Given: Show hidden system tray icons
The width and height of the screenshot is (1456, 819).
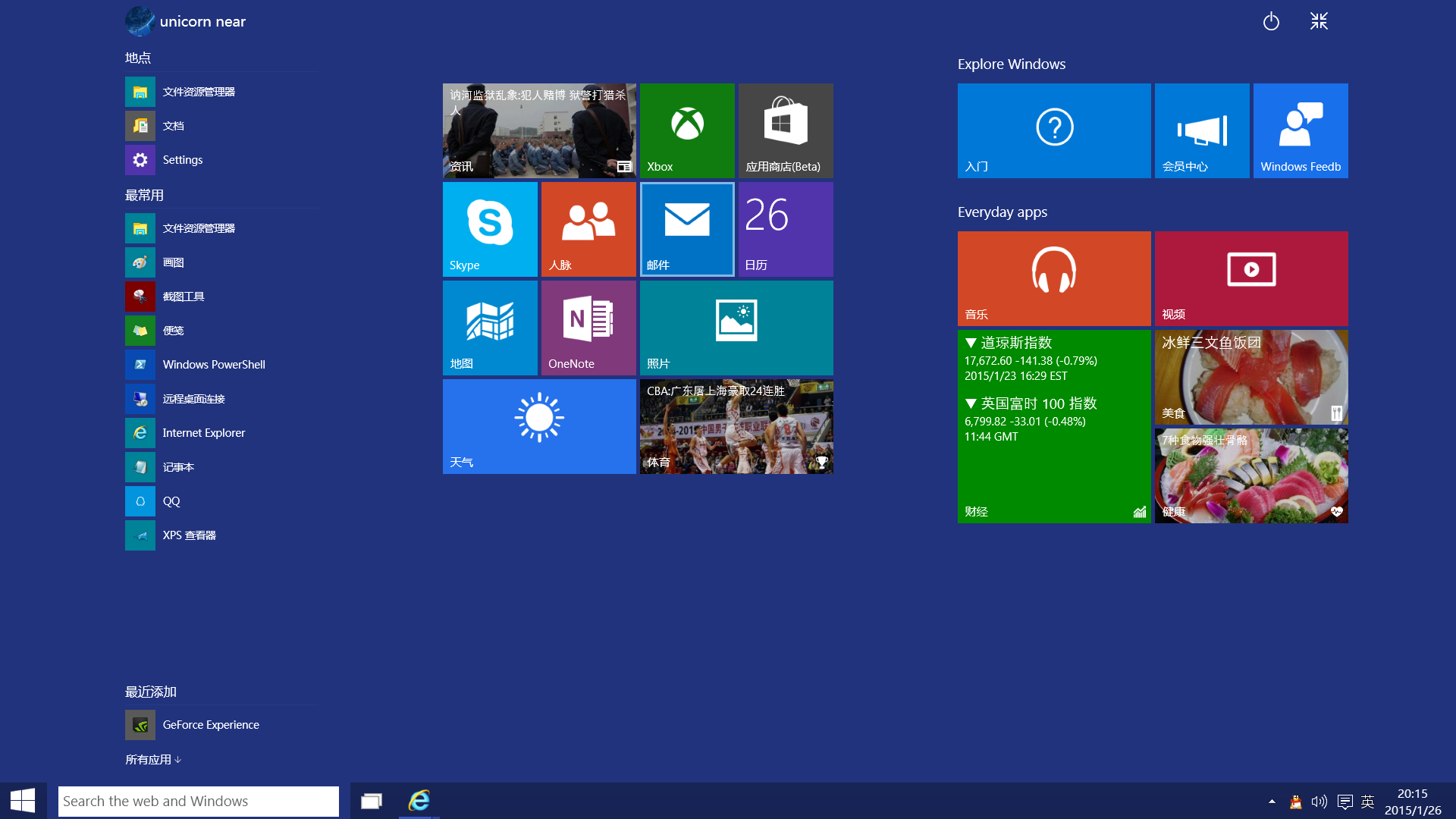Looking at the screenshot, I should point(1272,802).
